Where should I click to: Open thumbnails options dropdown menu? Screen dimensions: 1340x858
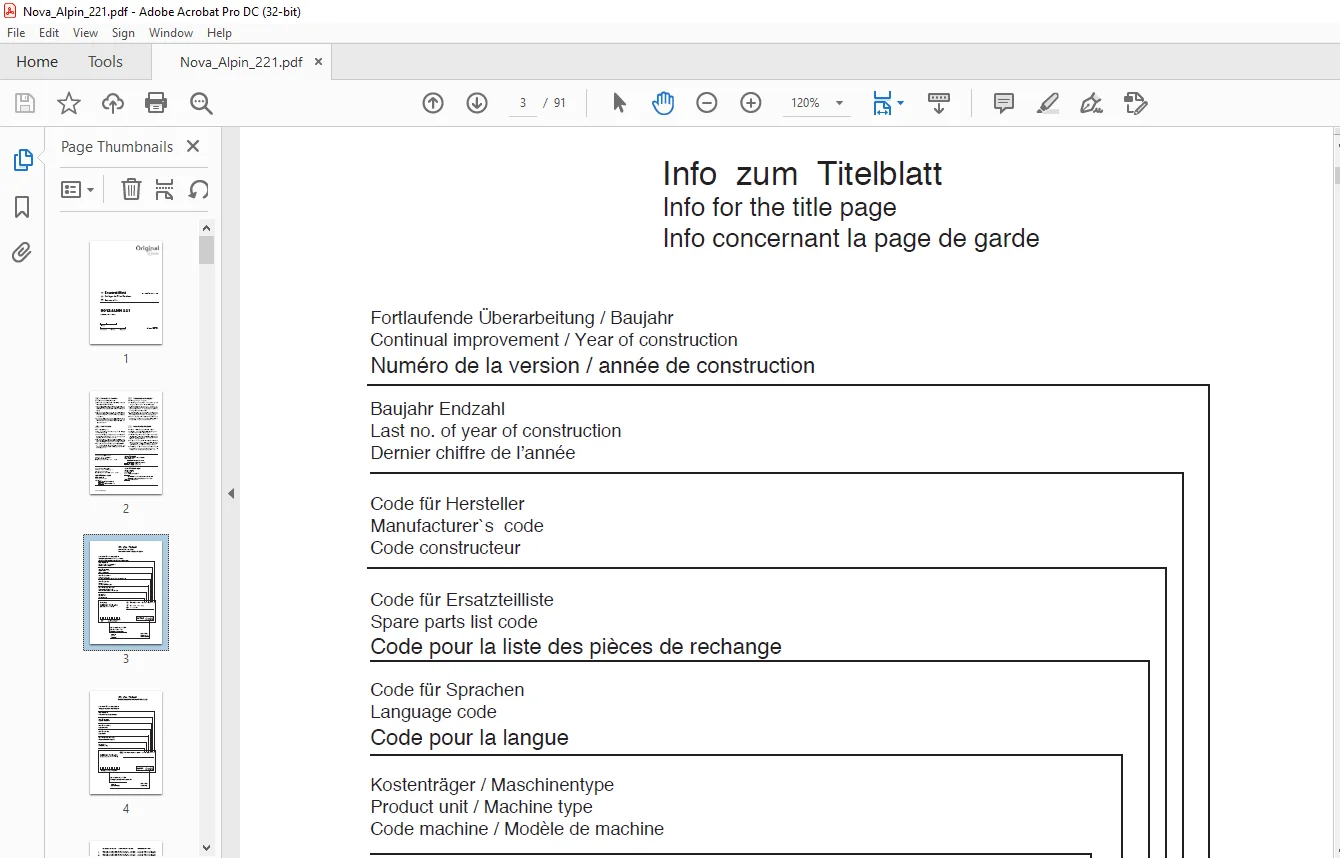[78, 189]
